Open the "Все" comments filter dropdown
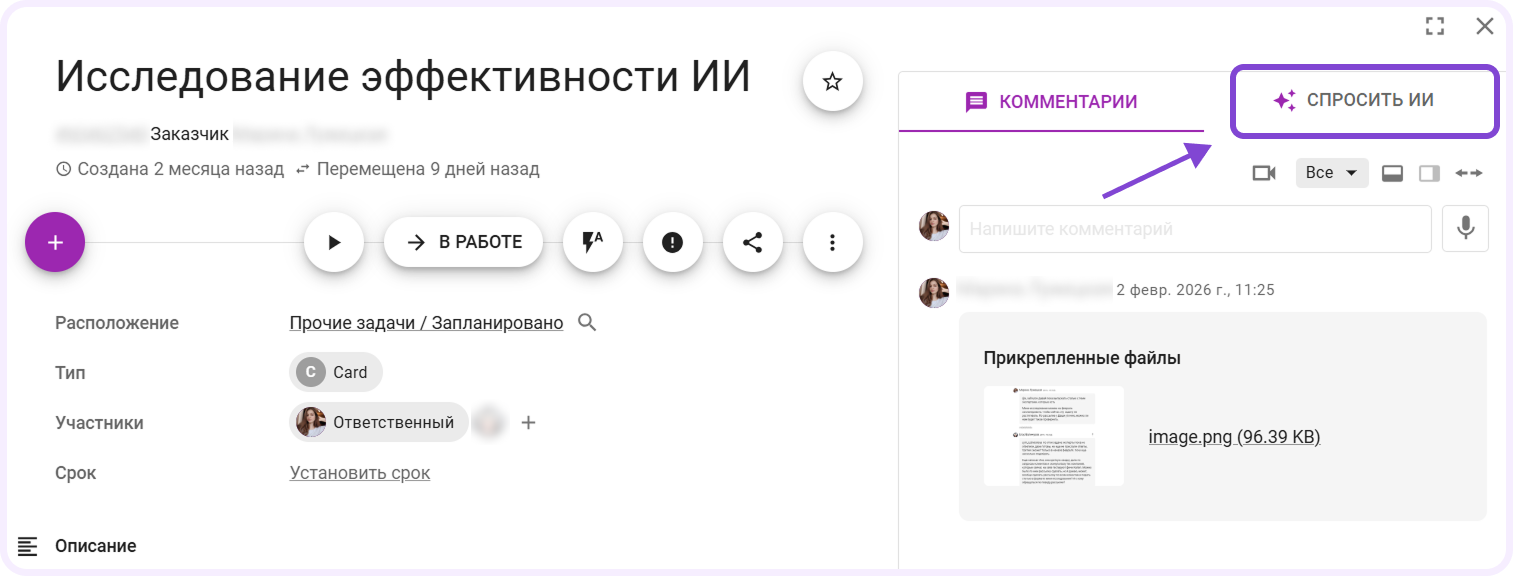This screenshot has width=1513, height=576. (x=1331, y=173)
